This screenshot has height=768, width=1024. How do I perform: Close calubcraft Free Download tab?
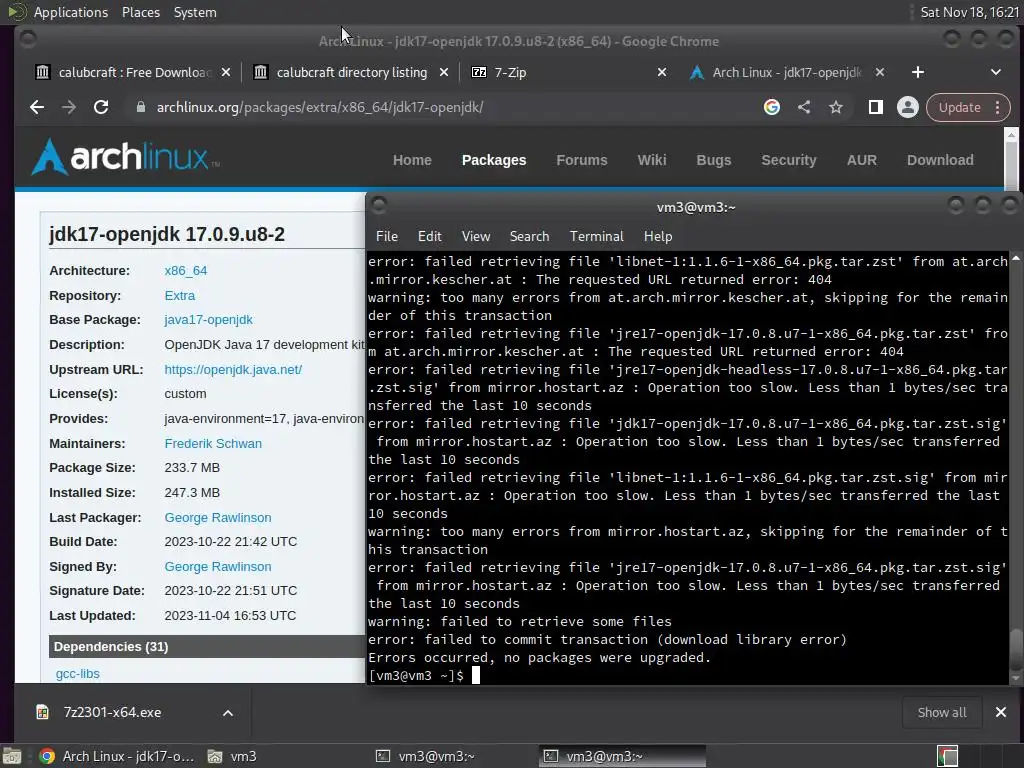coord(226,72)
